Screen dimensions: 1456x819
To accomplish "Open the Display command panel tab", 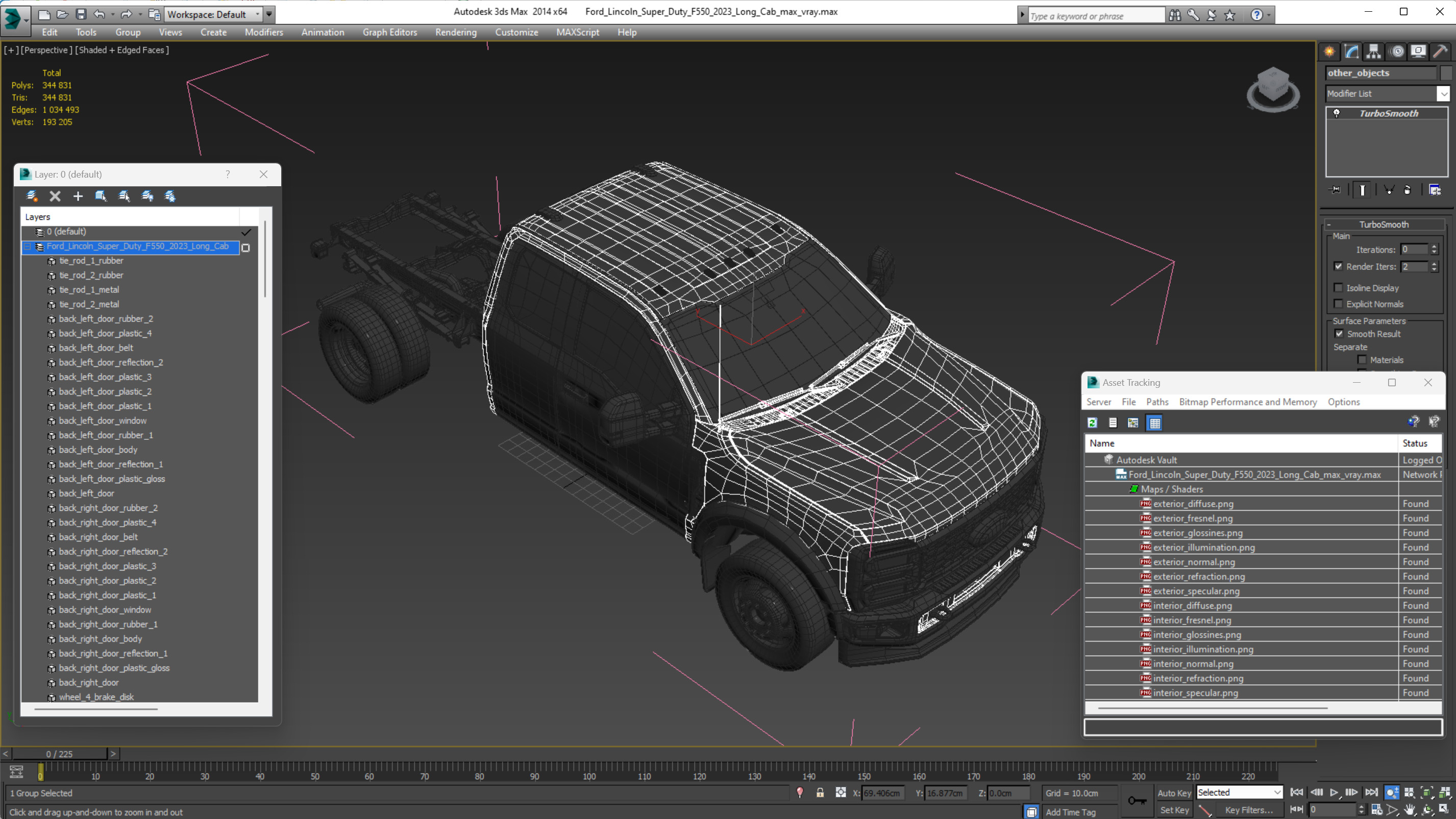I will click(x=1418, y=52).
